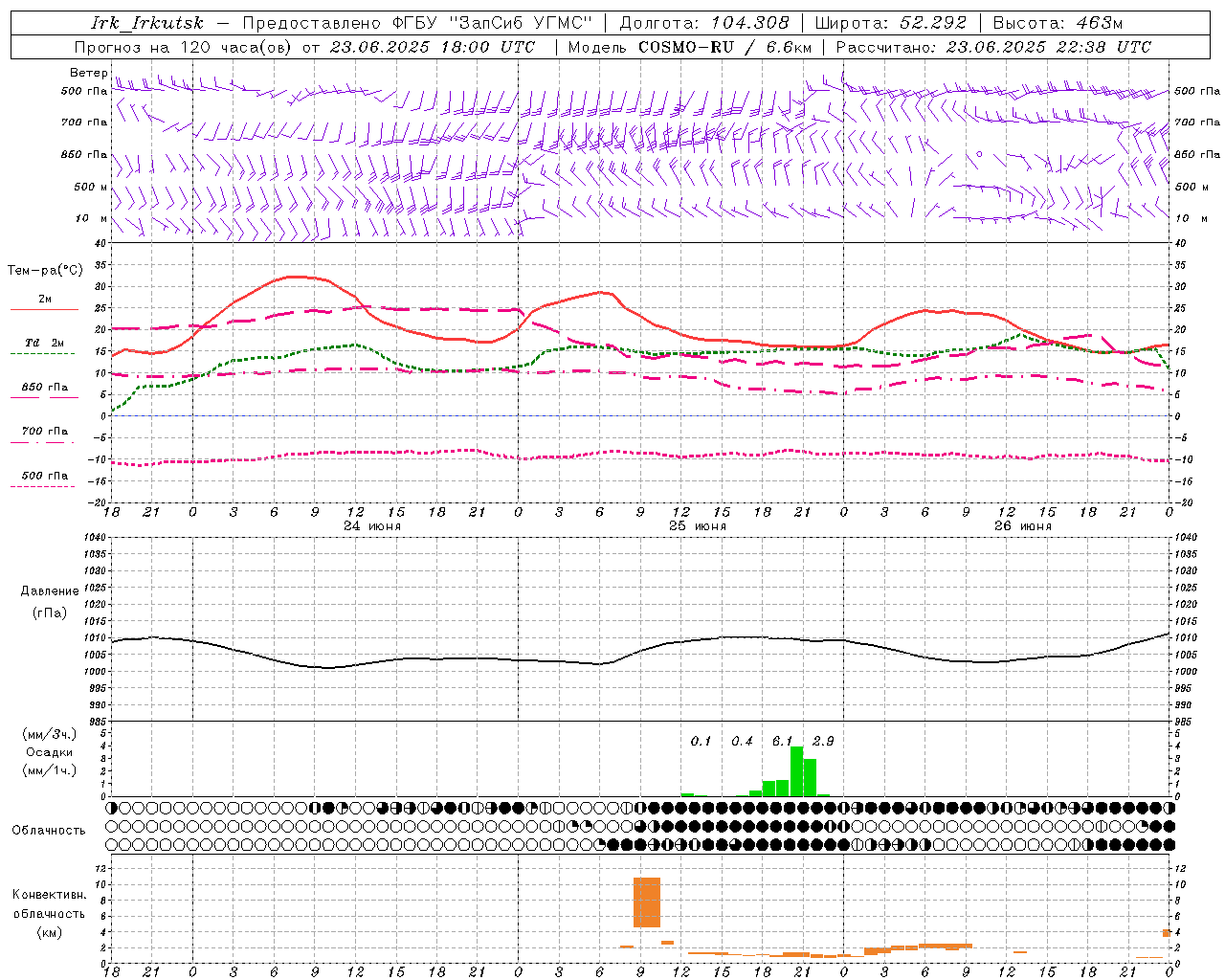
Task: Click the '2.9' precipitation amount value
Action: pyautogui.click(x=823, y=742)
